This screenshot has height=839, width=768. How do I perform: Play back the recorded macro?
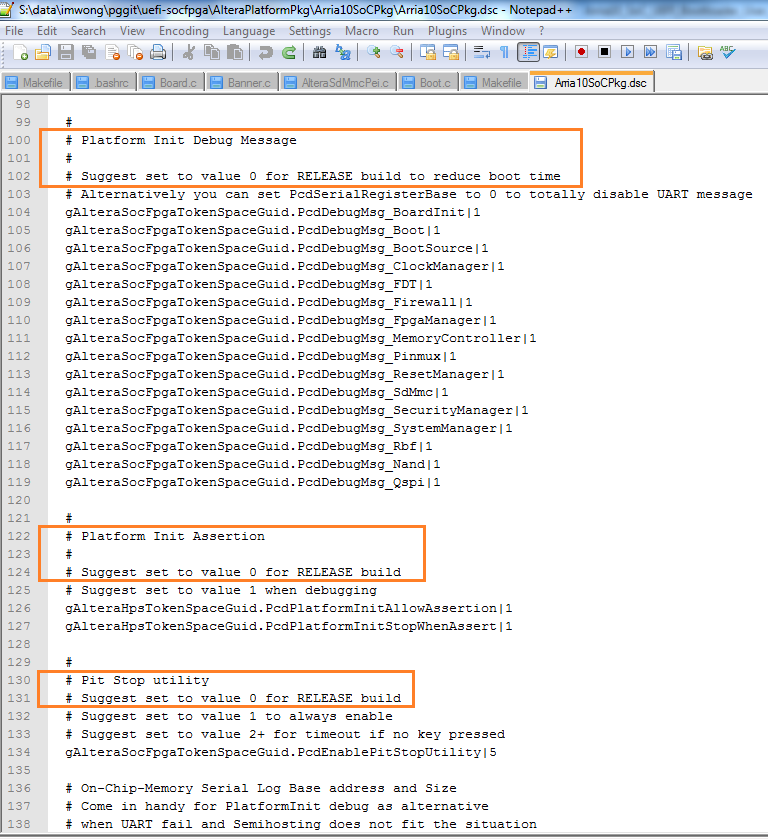[627, 52]
